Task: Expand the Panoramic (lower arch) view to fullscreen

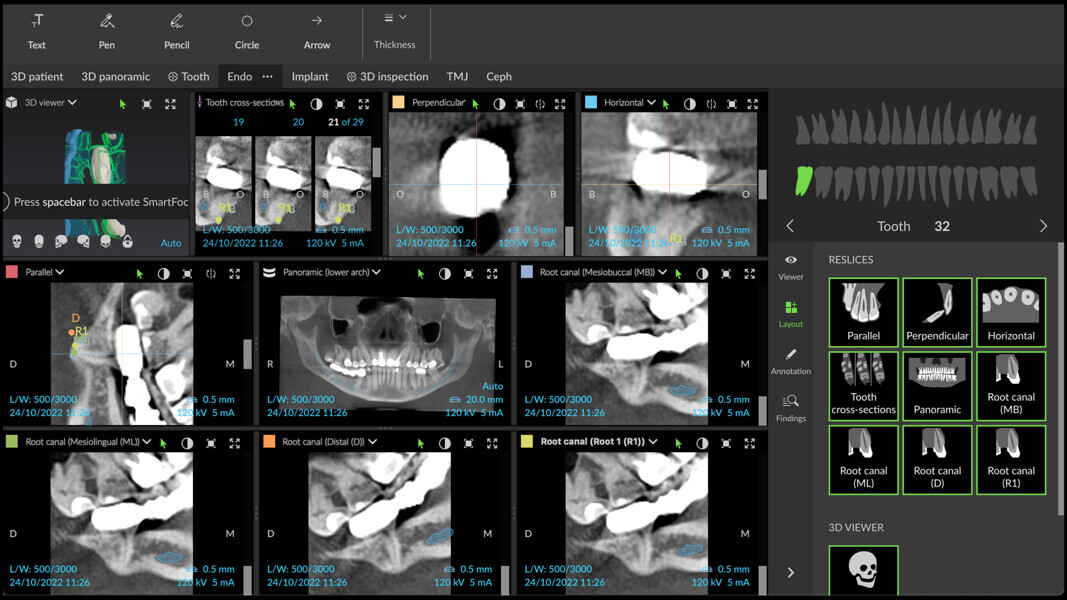Action: [x=492, y=273]
